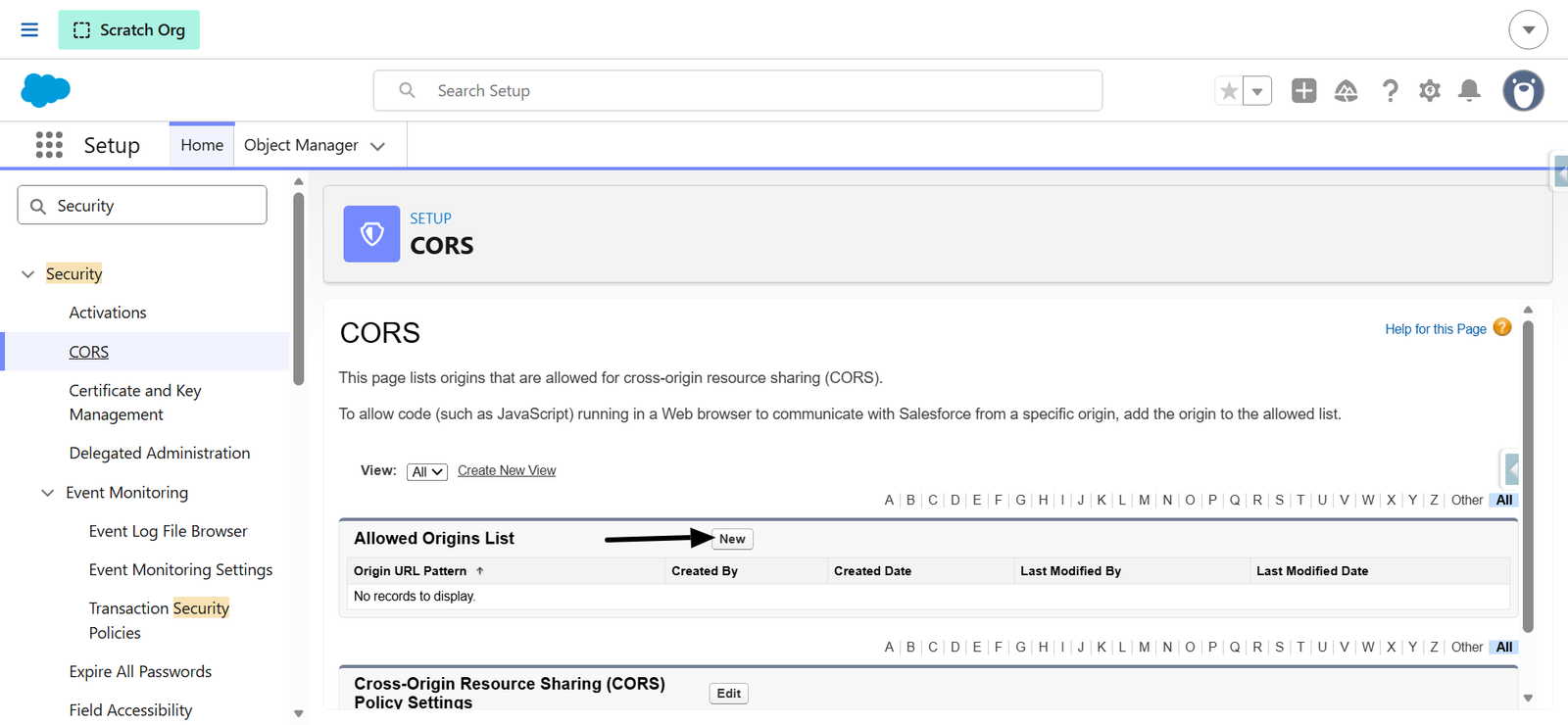Open the notifications bell icon
This screenshot has width=1568, height=725.
tap(1469, 91)
